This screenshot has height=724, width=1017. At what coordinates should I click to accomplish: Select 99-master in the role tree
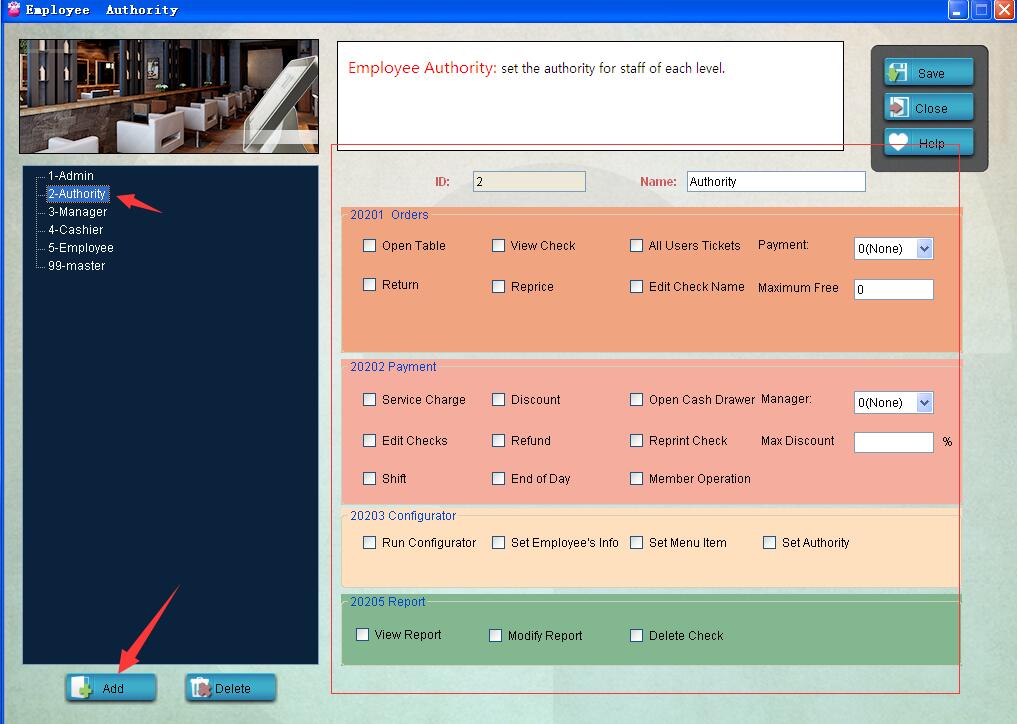click(x=77, y=265)
